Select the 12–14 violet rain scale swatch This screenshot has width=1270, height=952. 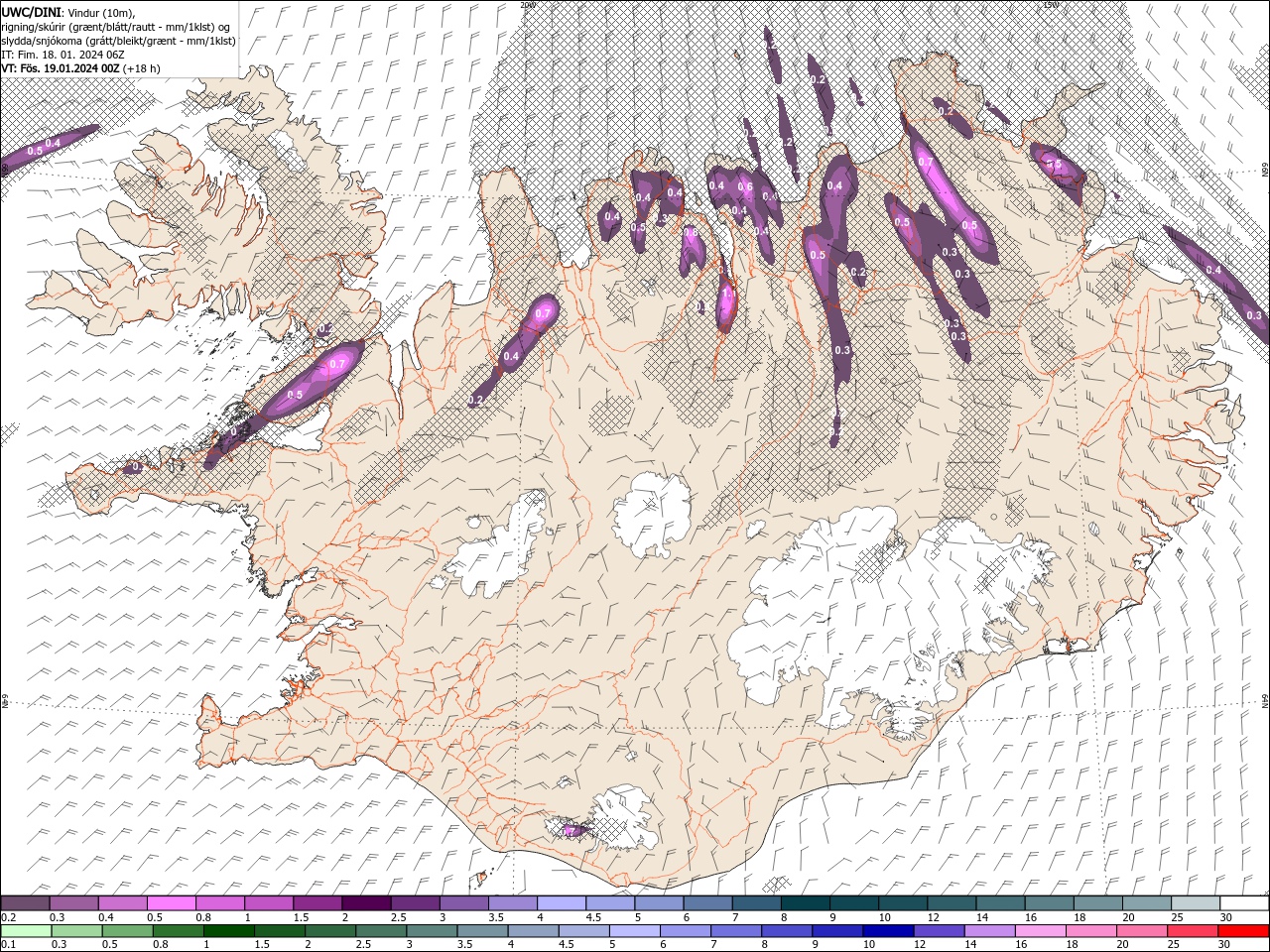(x=939, y=931)
